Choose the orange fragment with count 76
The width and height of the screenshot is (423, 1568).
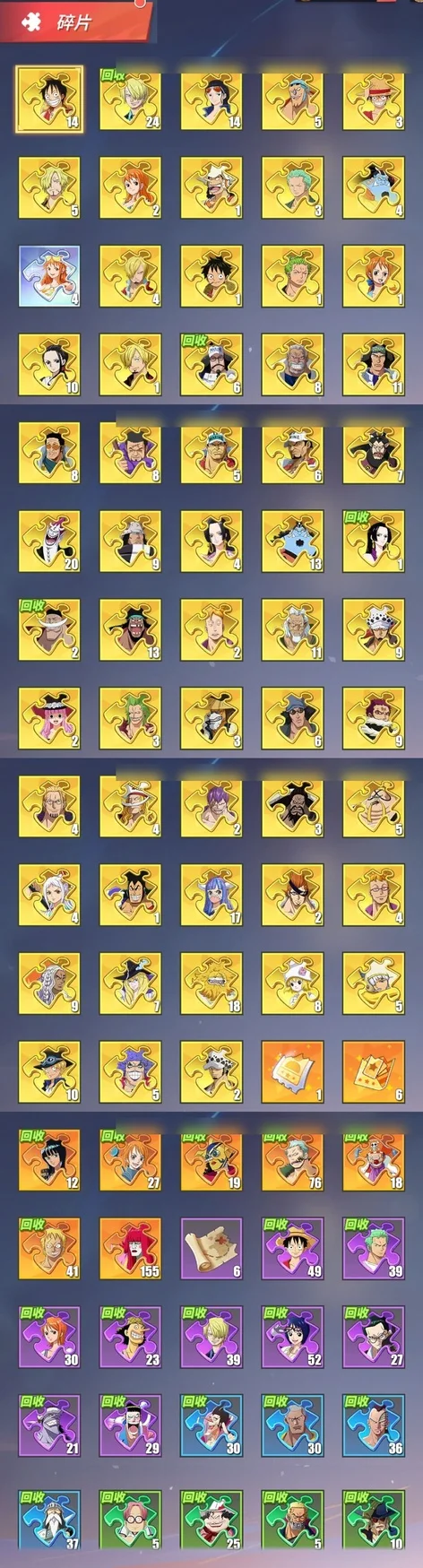293,1160
